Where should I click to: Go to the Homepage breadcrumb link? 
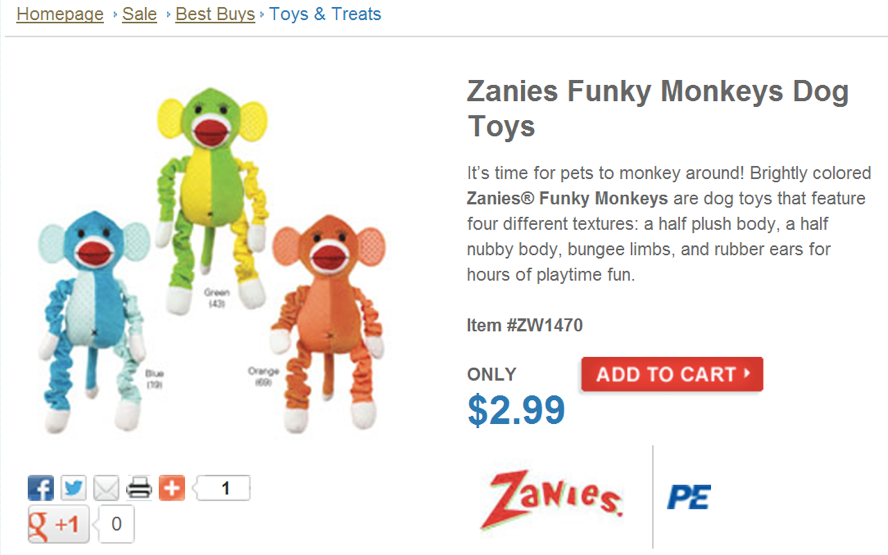[x=60, y=15]
